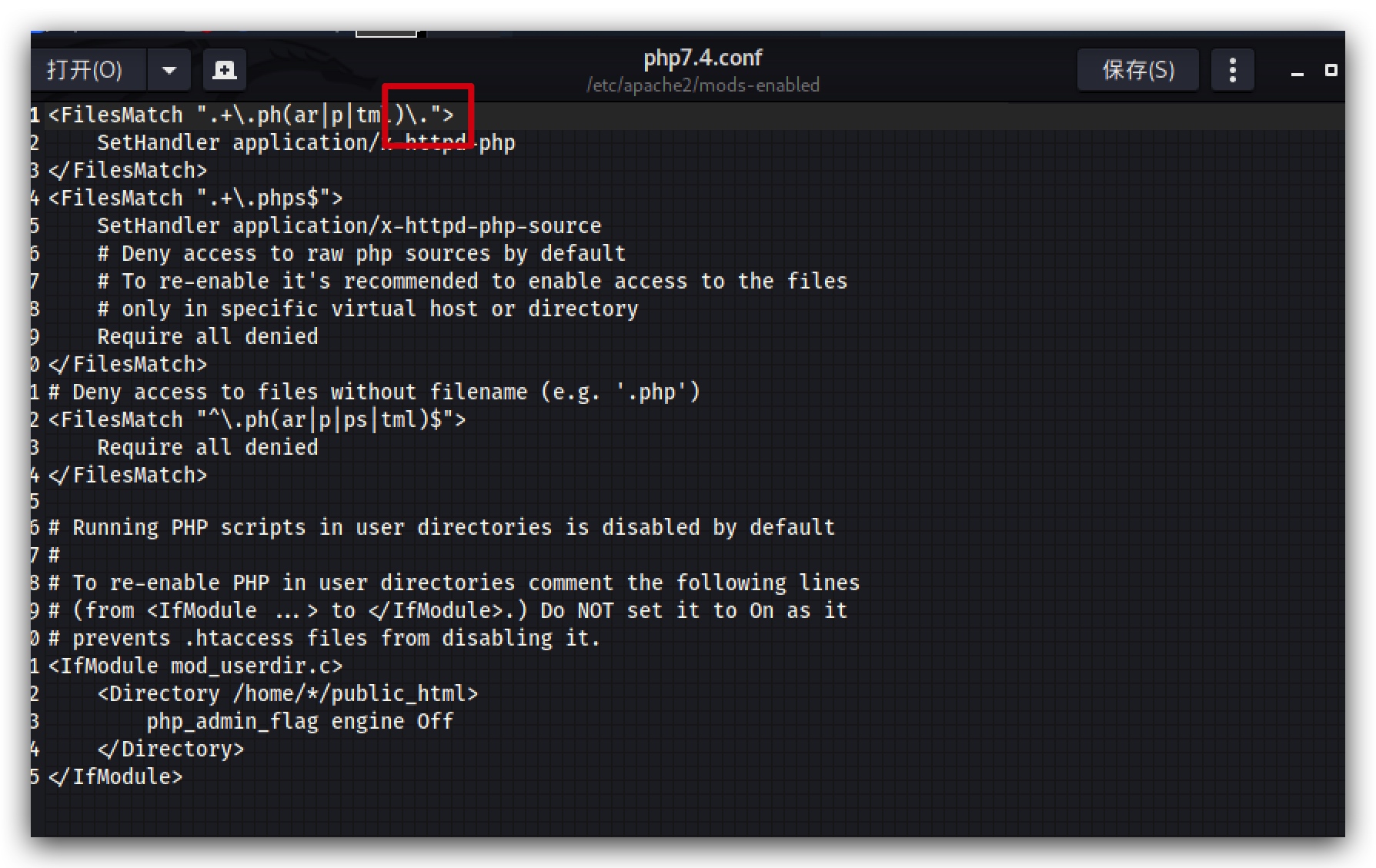Click the php7.4.conf title in header
The width and height of the screenshot is (1376, 868).
click(x=703, y=58)
